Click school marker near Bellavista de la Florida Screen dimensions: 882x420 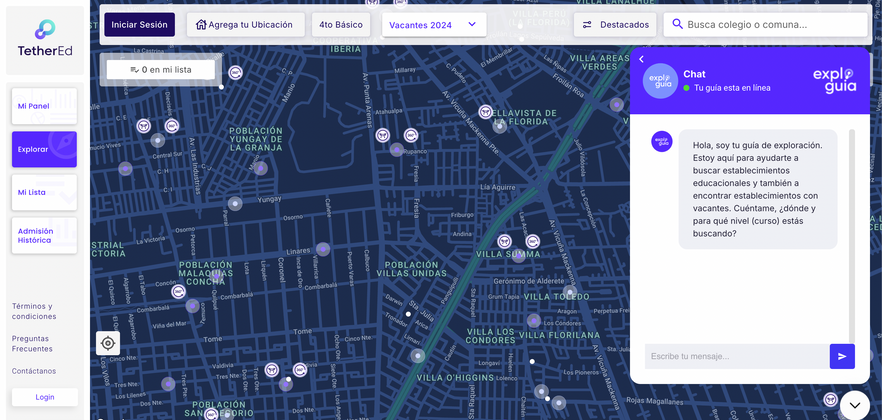[485, 112]
